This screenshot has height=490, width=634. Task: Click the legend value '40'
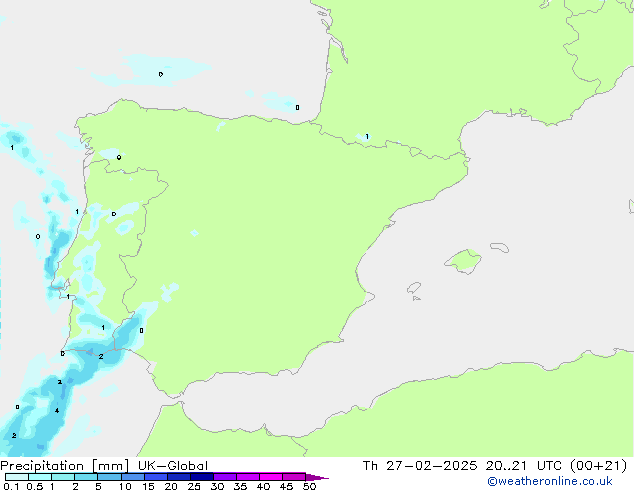pos(263,486)
